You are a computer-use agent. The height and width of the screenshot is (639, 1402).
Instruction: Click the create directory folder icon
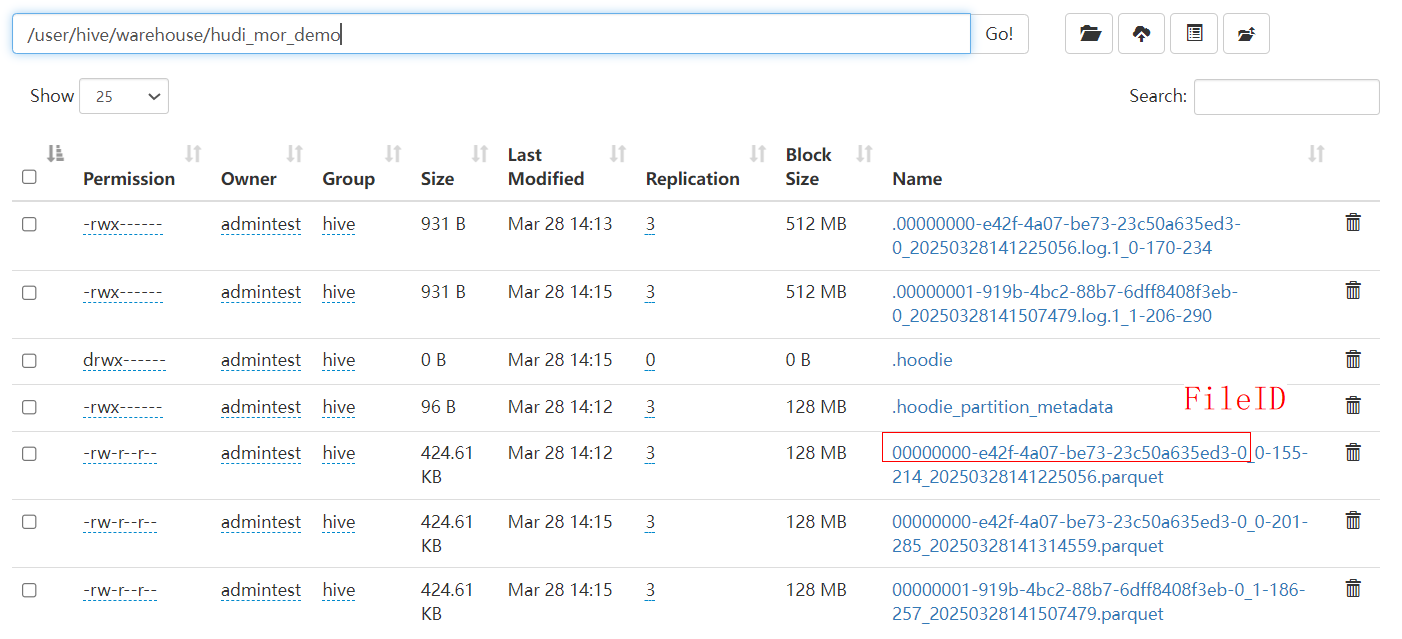click(1089, 34)
